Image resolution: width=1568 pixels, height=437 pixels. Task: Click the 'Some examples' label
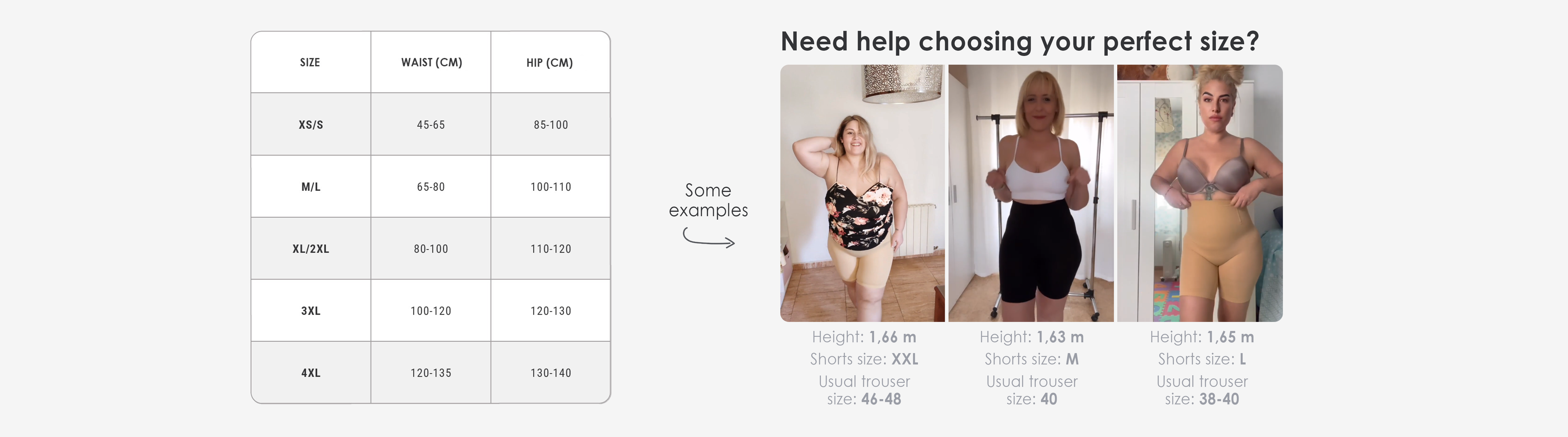coord(709,200)
